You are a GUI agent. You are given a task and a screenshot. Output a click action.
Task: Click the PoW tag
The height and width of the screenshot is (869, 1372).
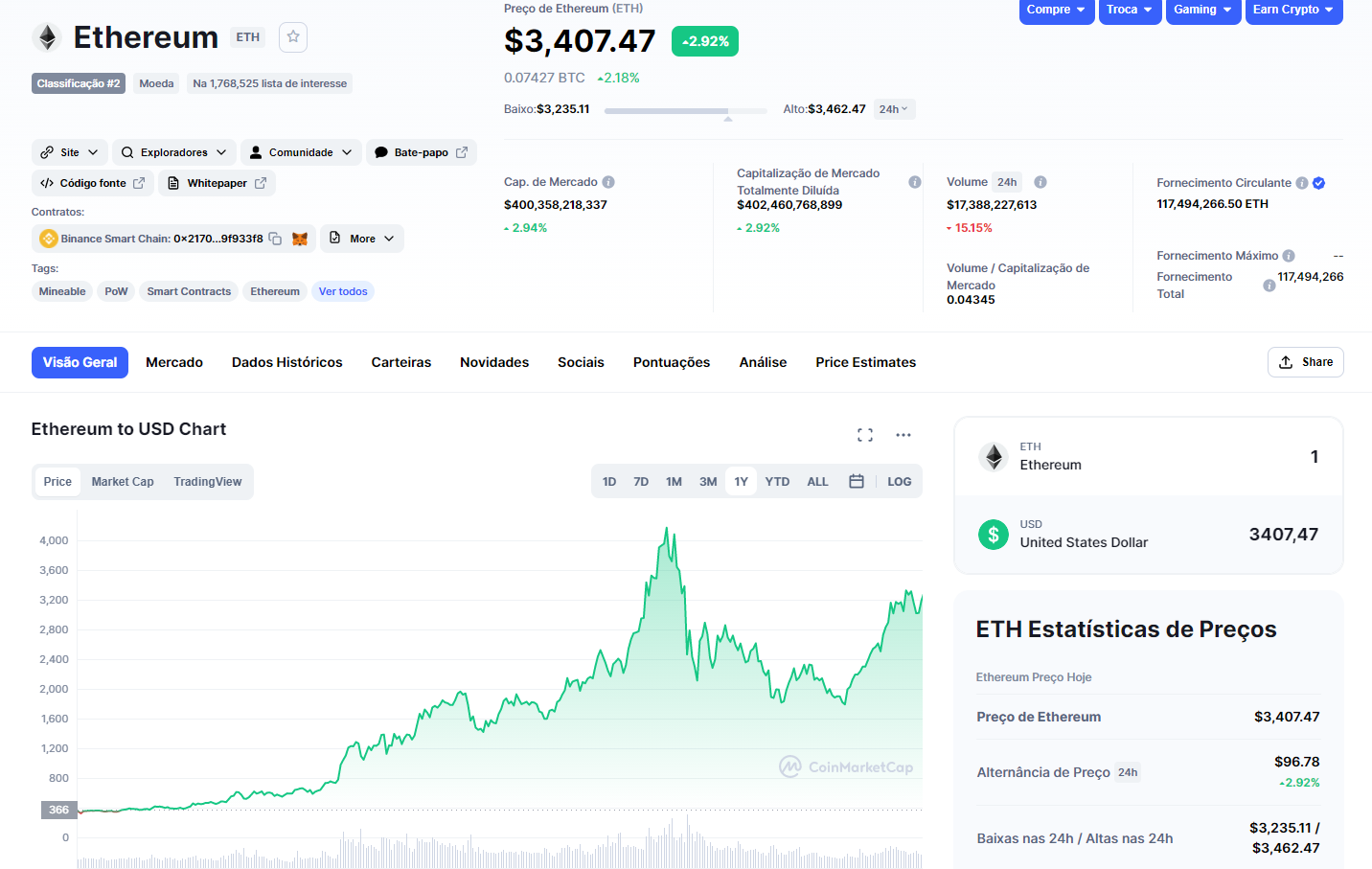click(x=116, y=291)
